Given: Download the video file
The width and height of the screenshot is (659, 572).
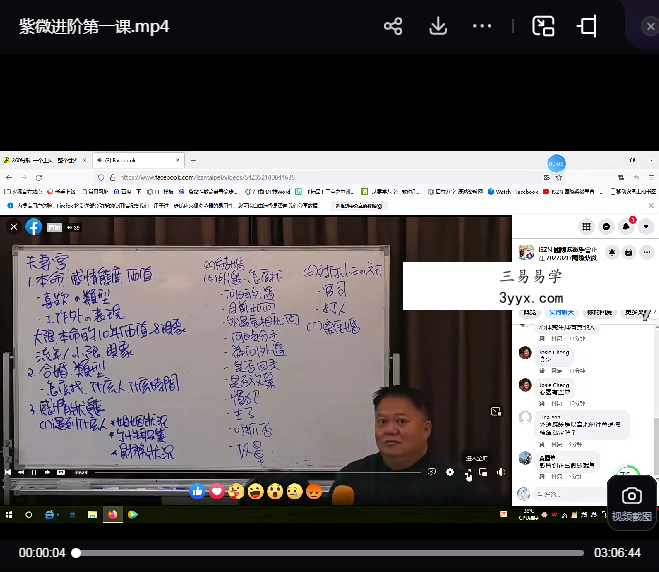Looking at the screenshot, I should click(438, 26).
